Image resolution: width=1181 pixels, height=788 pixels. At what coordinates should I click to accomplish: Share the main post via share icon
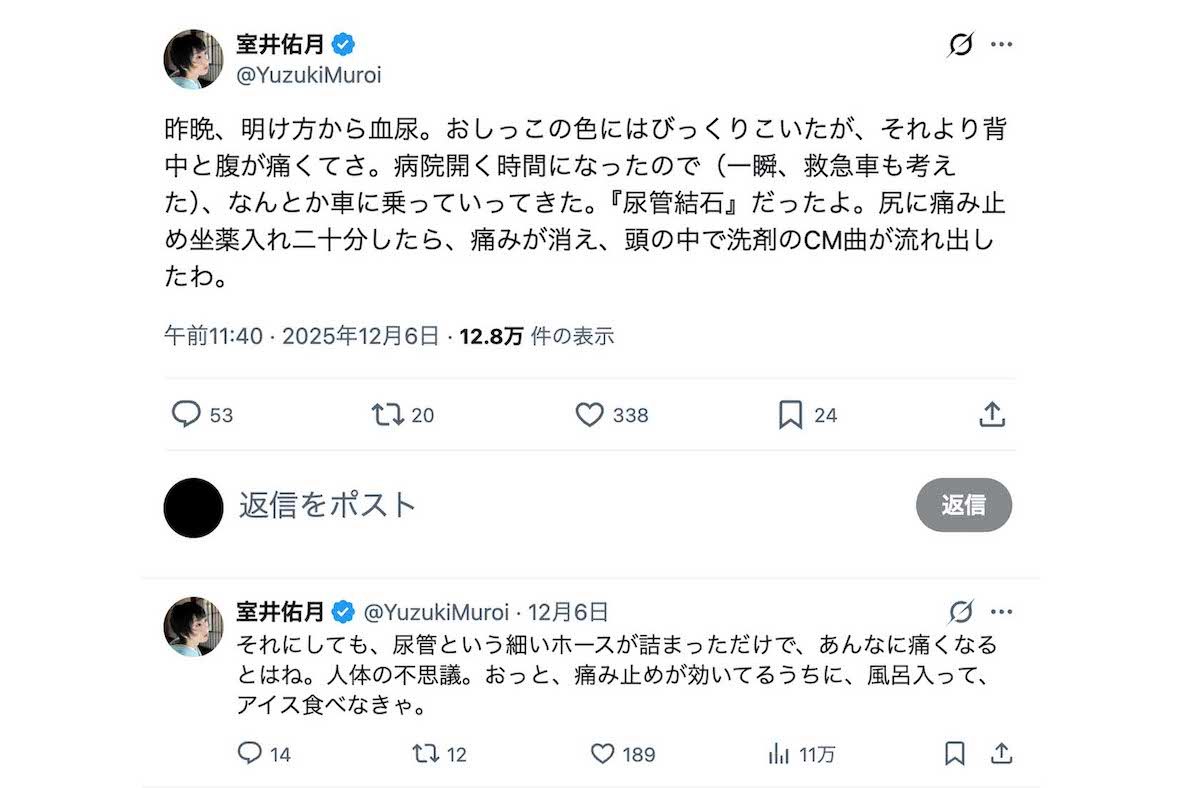point(991,414)
